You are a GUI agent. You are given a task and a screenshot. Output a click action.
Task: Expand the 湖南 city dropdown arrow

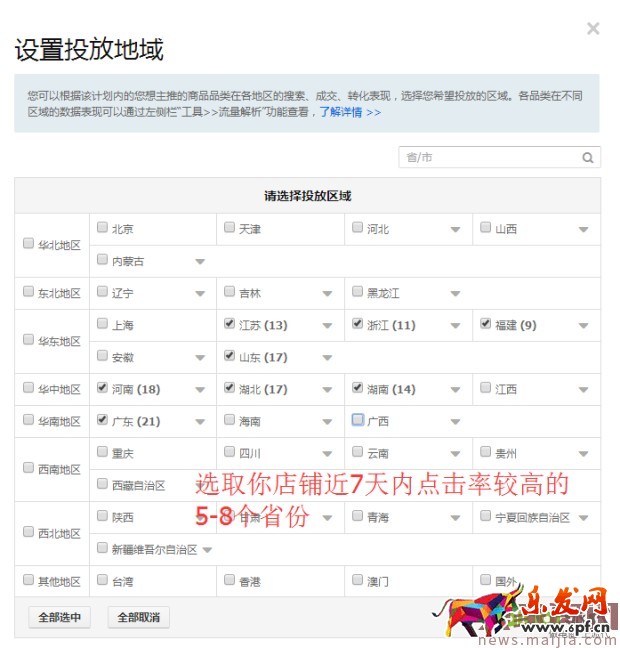[455, 390]
